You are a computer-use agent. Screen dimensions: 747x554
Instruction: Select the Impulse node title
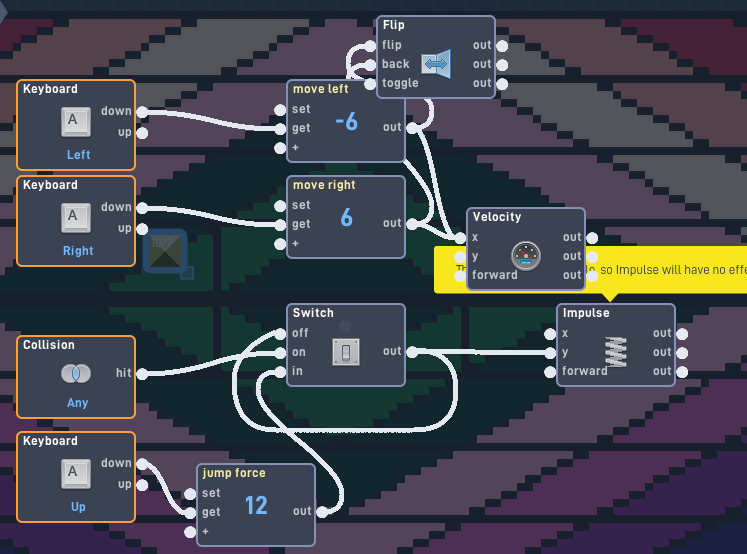(586, 313)
